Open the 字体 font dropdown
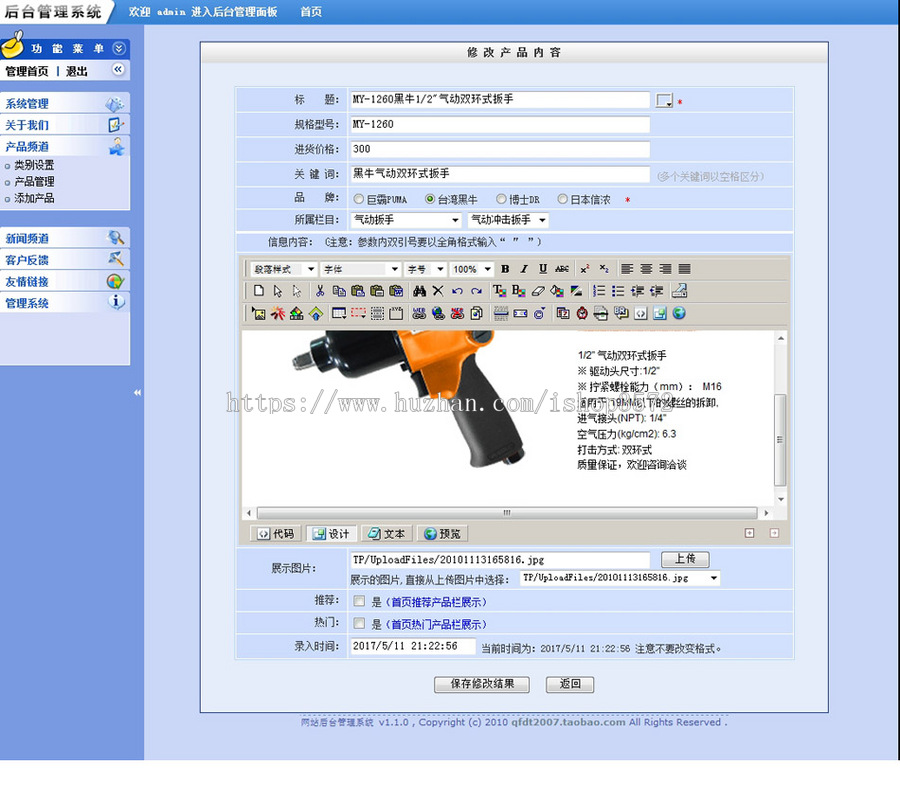The width and height of the screenshot is (900, 801). pos(360,269)
